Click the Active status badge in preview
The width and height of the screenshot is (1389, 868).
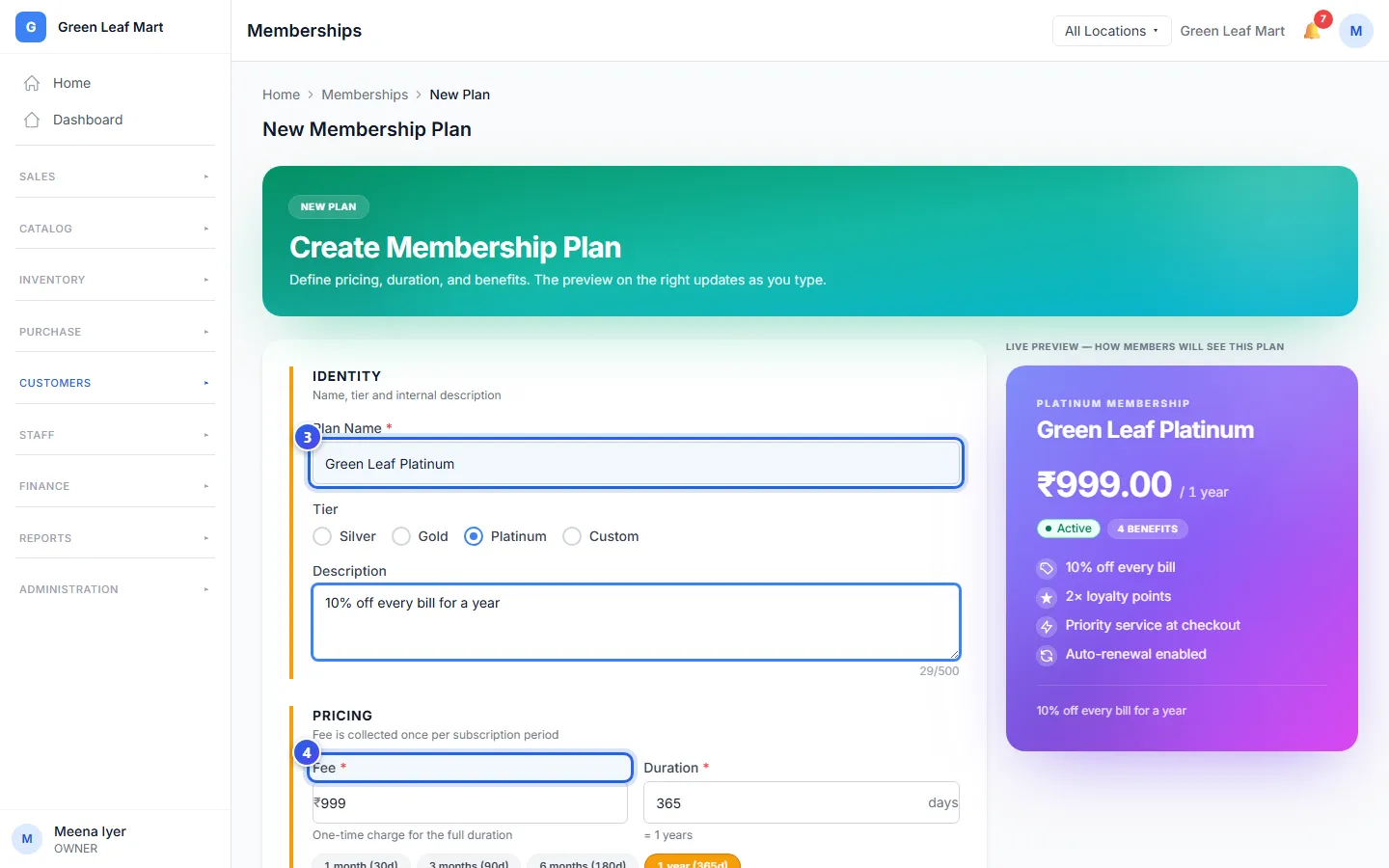point(1069,529)
